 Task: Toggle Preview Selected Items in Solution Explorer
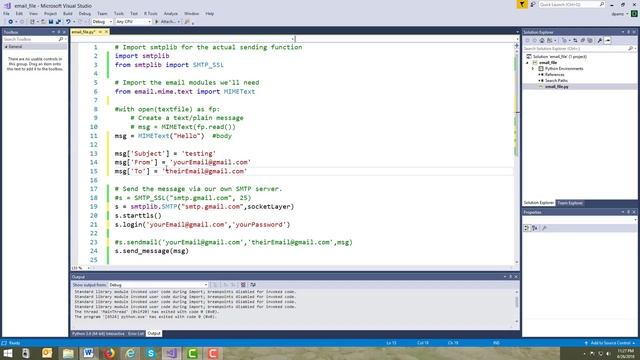(608, 40)
